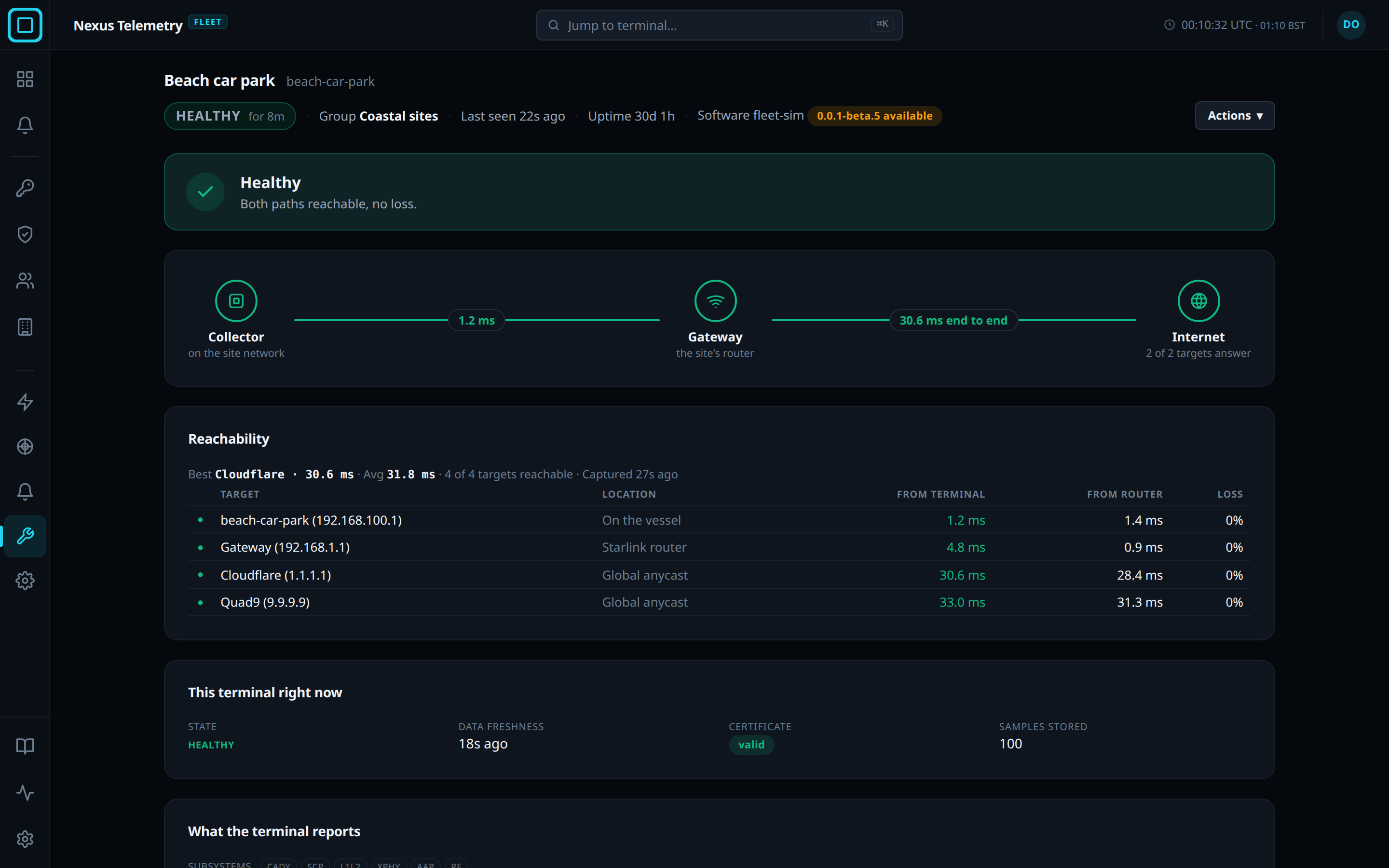Image resolution: width=1389 pixels, height=868 pixels.
Task: Click the beach-car-park slug beside the heading
Action: 330,81
